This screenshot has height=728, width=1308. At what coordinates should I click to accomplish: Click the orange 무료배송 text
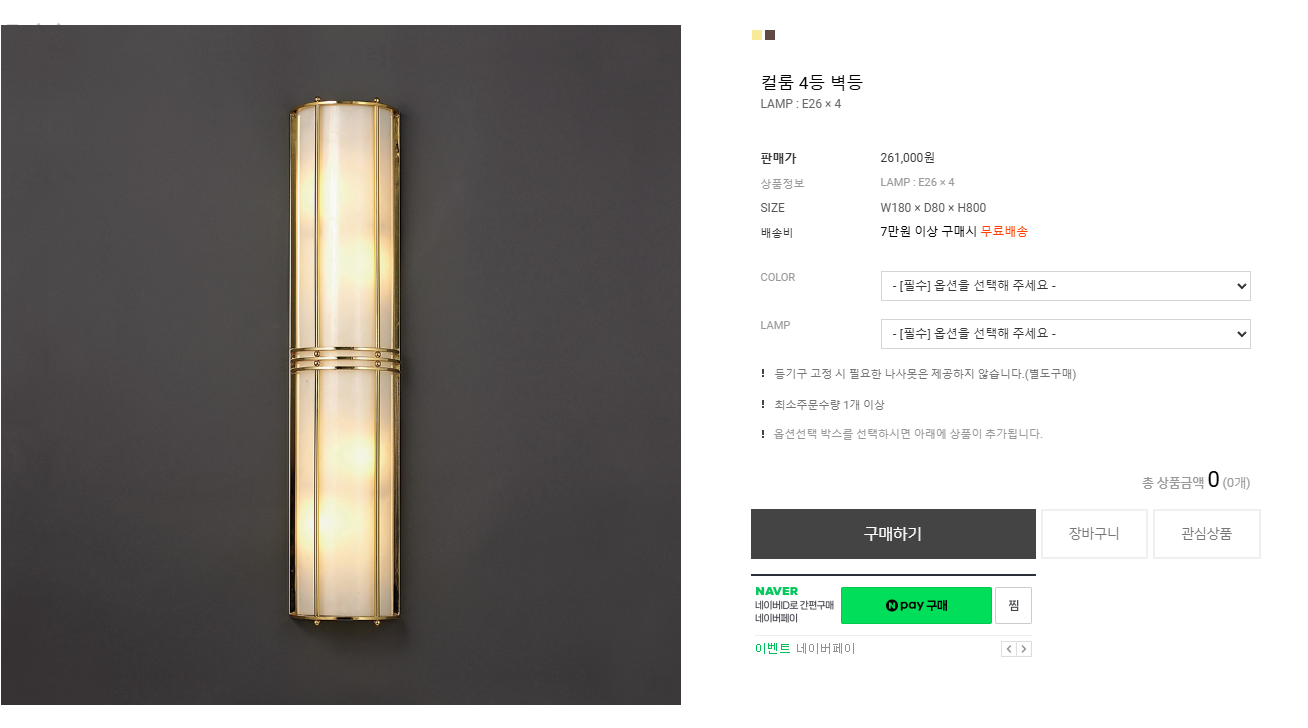click(x=1004, y=232)
